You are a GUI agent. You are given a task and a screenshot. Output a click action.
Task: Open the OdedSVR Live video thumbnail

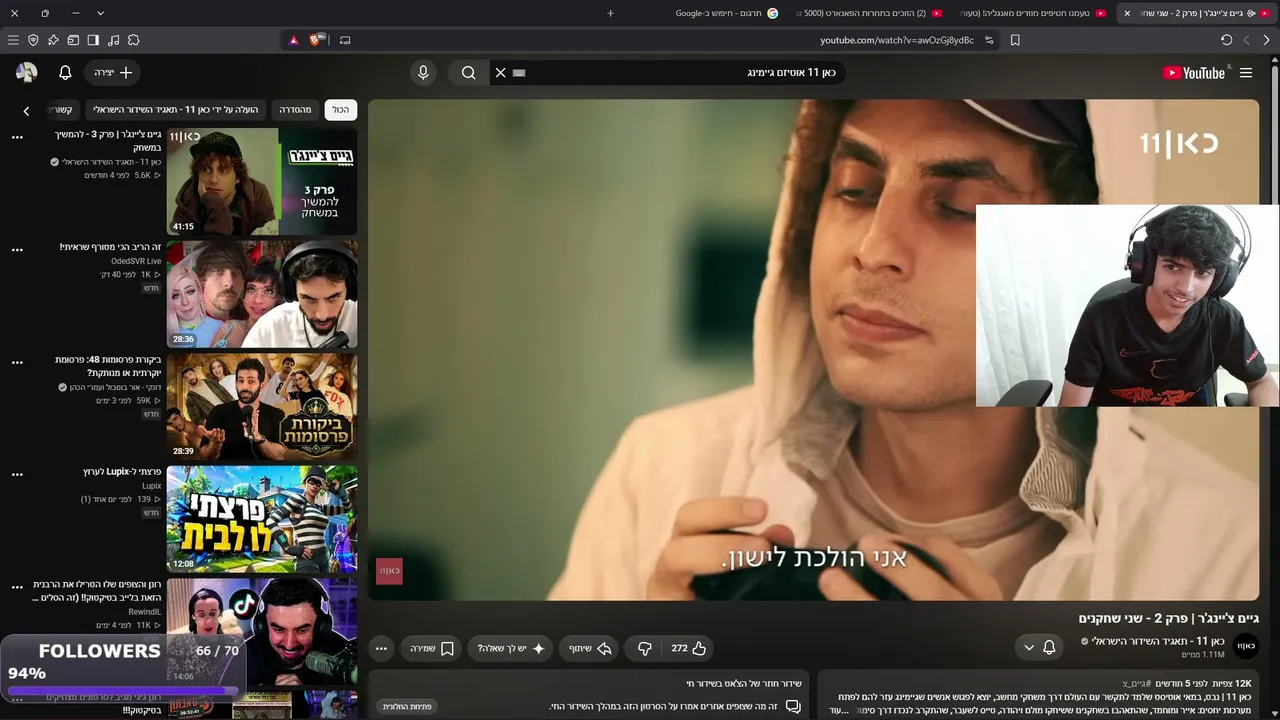[x=262, y=294]
